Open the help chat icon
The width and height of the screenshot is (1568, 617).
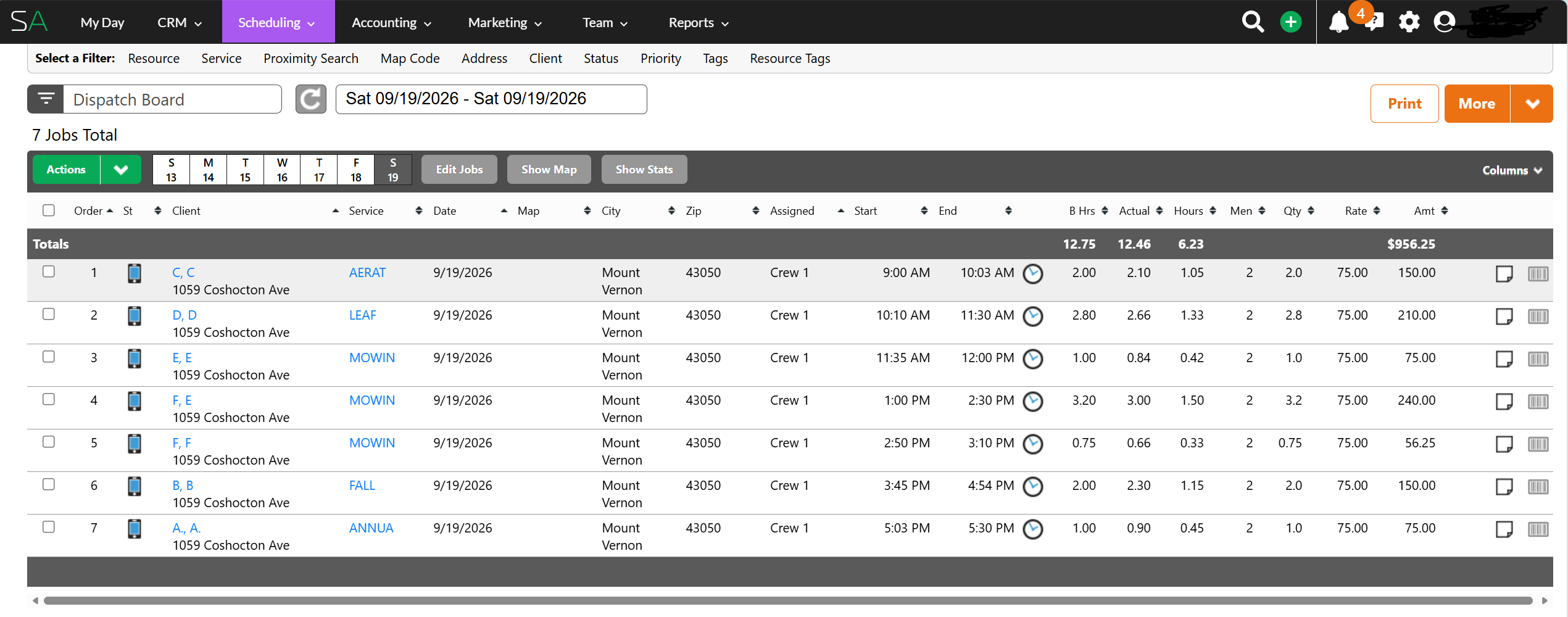pos(1374,22)
